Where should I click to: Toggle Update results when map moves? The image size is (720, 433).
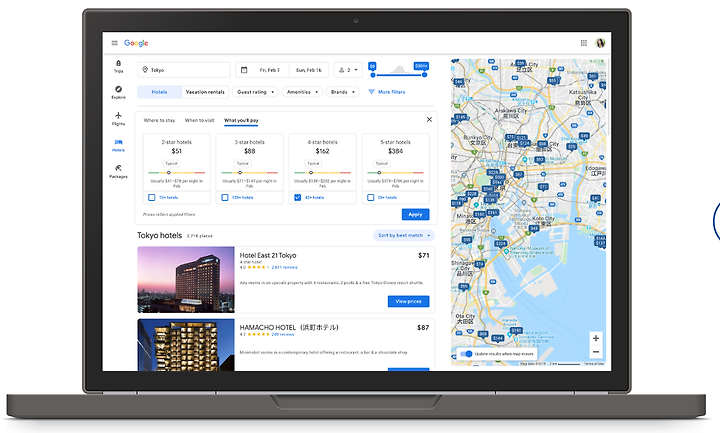(x=466, y=354)
